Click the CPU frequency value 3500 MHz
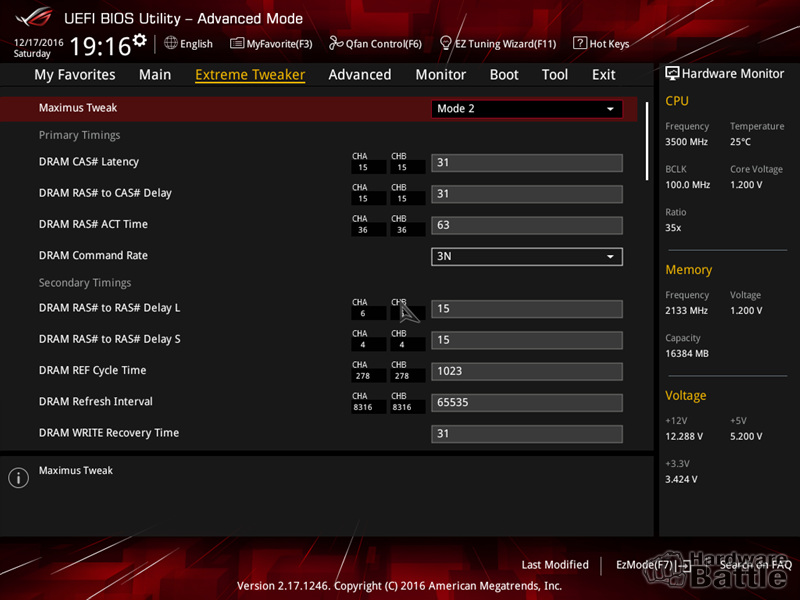This screenshot has width=800, height=600. (686, 142)
